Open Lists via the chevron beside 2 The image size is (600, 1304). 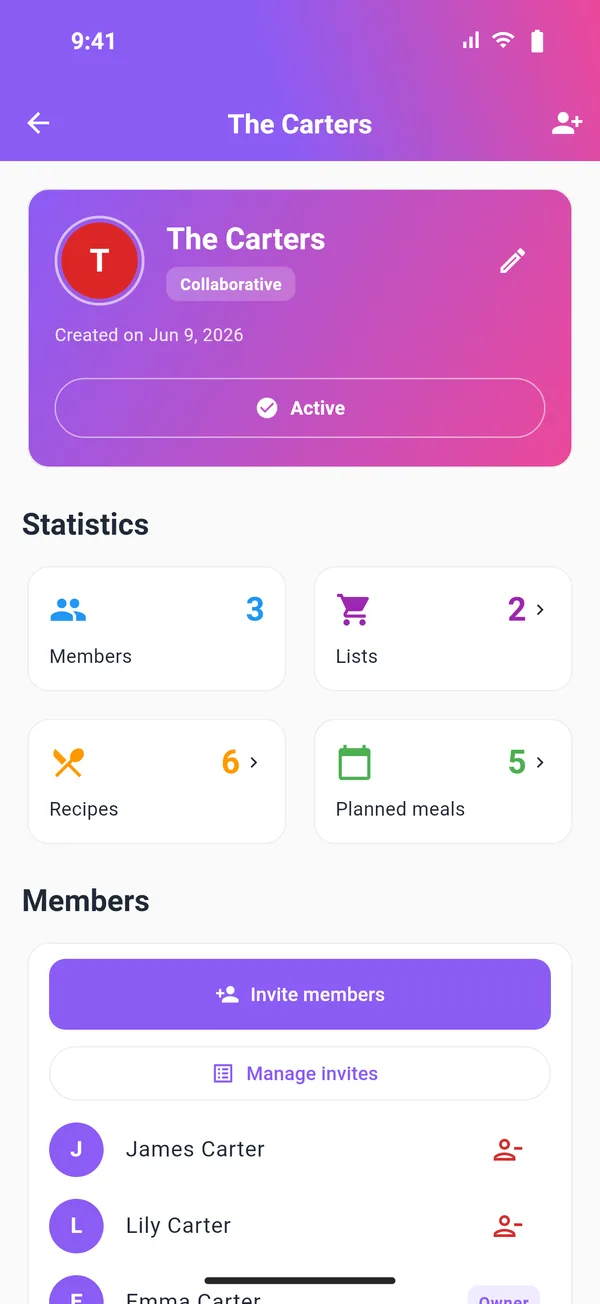click(x=540, y=609)
